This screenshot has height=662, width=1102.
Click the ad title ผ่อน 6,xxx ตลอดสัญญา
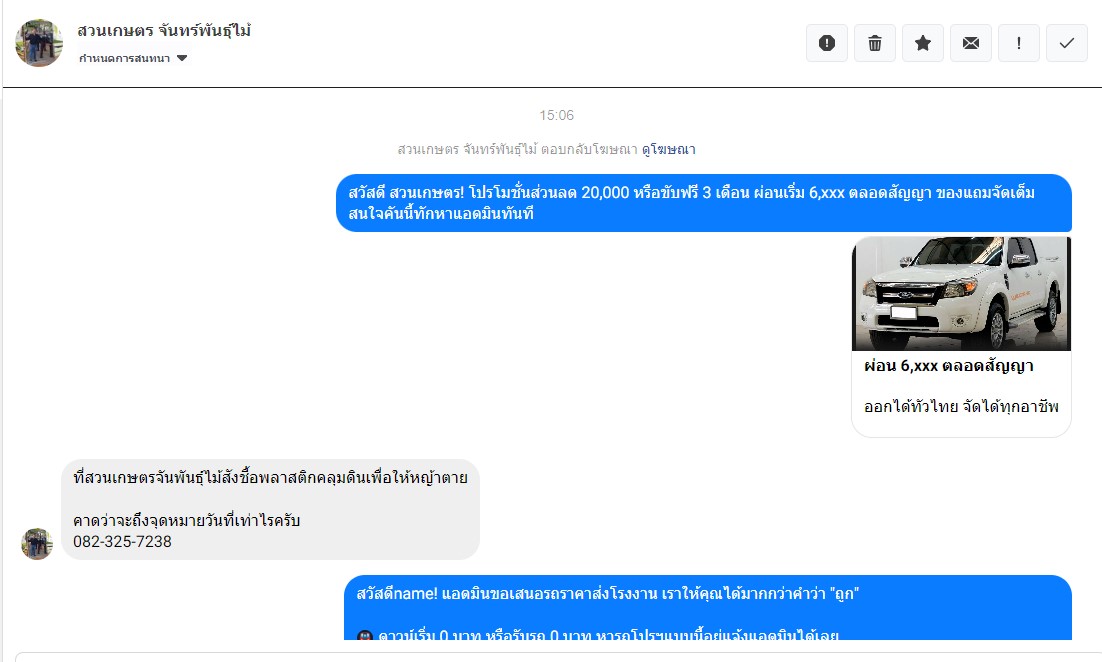[949, 366]
